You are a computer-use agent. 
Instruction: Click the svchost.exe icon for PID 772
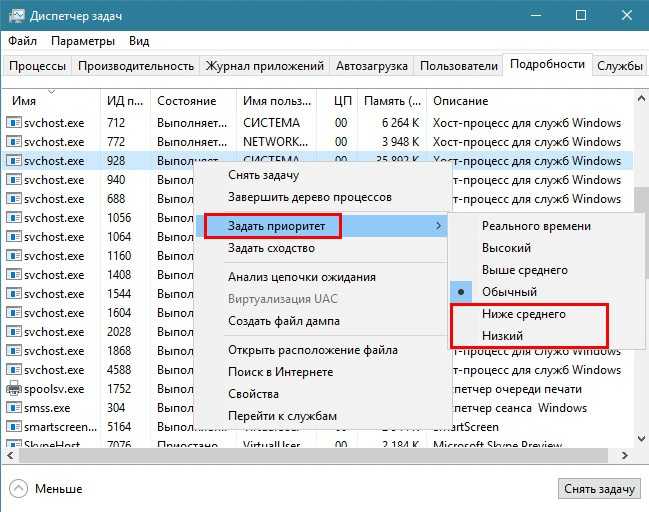14,142
